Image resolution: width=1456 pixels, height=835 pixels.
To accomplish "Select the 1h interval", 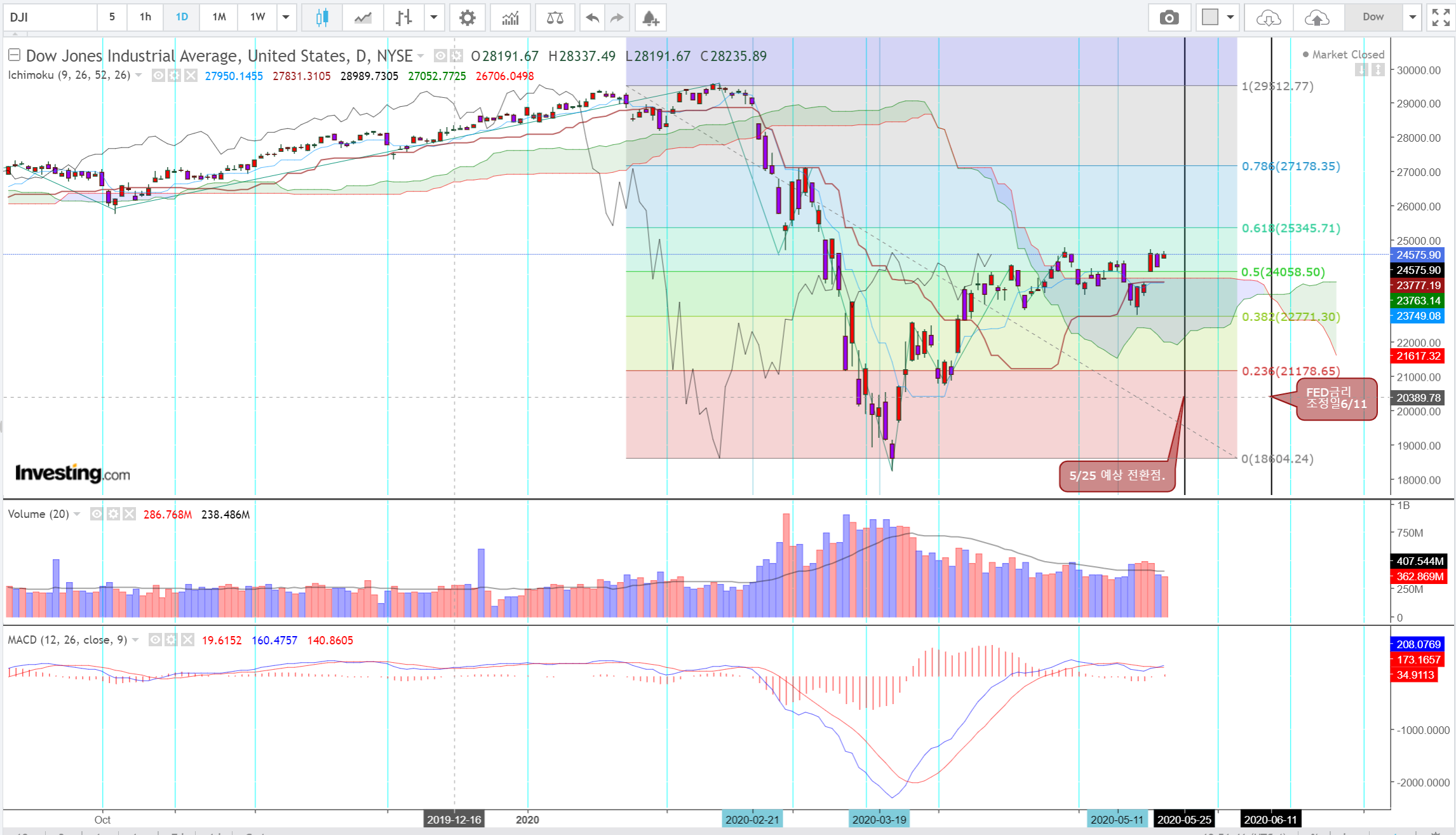I will click(x=145, y=17).
